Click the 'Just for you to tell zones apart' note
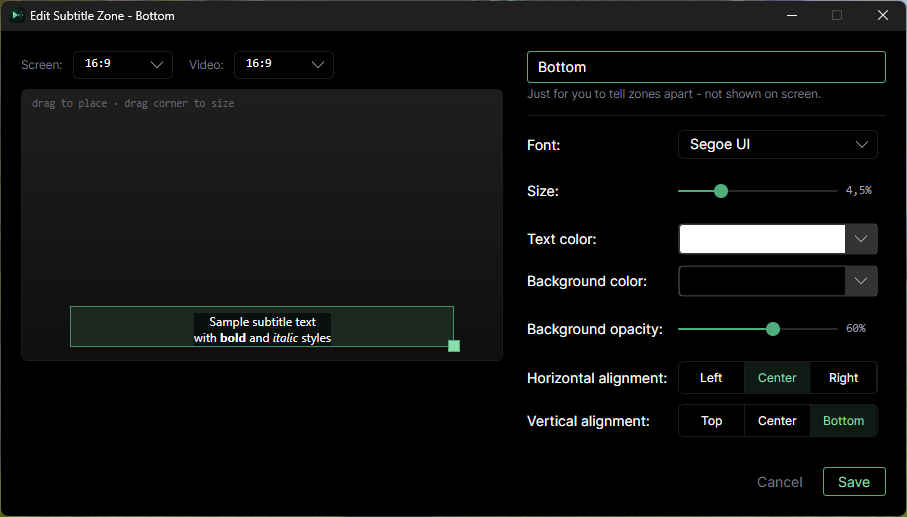Image resolution: width=907 pixels, height=517 pixels. 674,94
